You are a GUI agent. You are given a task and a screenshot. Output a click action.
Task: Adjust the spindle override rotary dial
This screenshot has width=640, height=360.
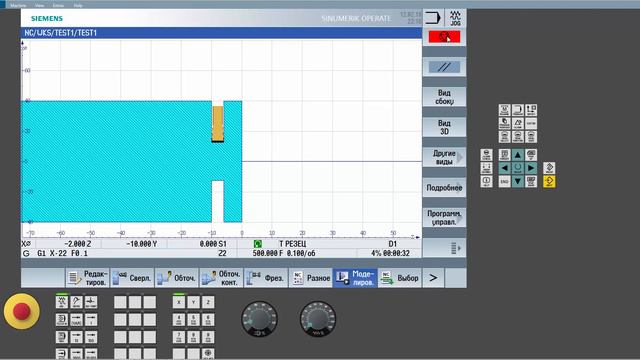[260, 319]
